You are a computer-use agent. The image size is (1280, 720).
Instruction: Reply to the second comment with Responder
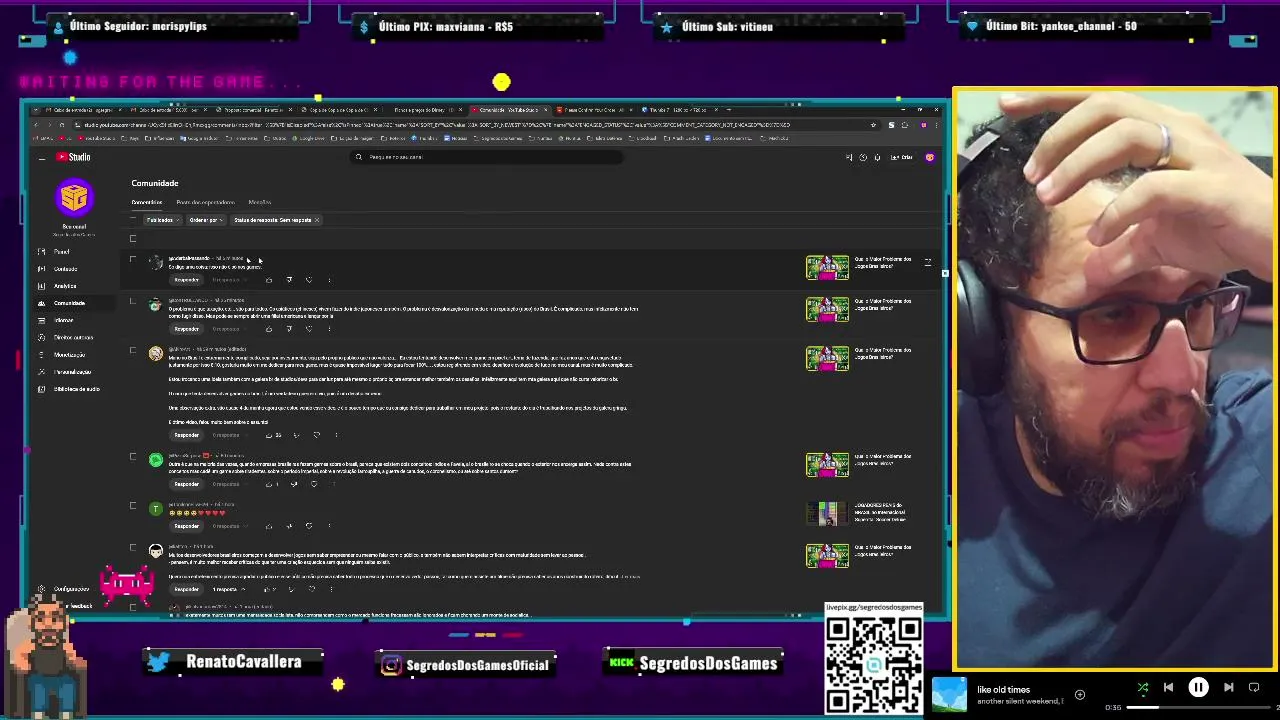click(x=187, y=329)
